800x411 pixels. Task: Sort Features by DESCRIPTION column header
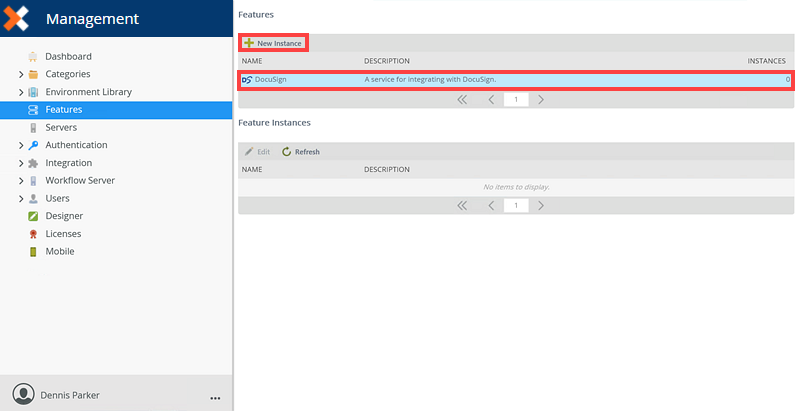point(387,61)
